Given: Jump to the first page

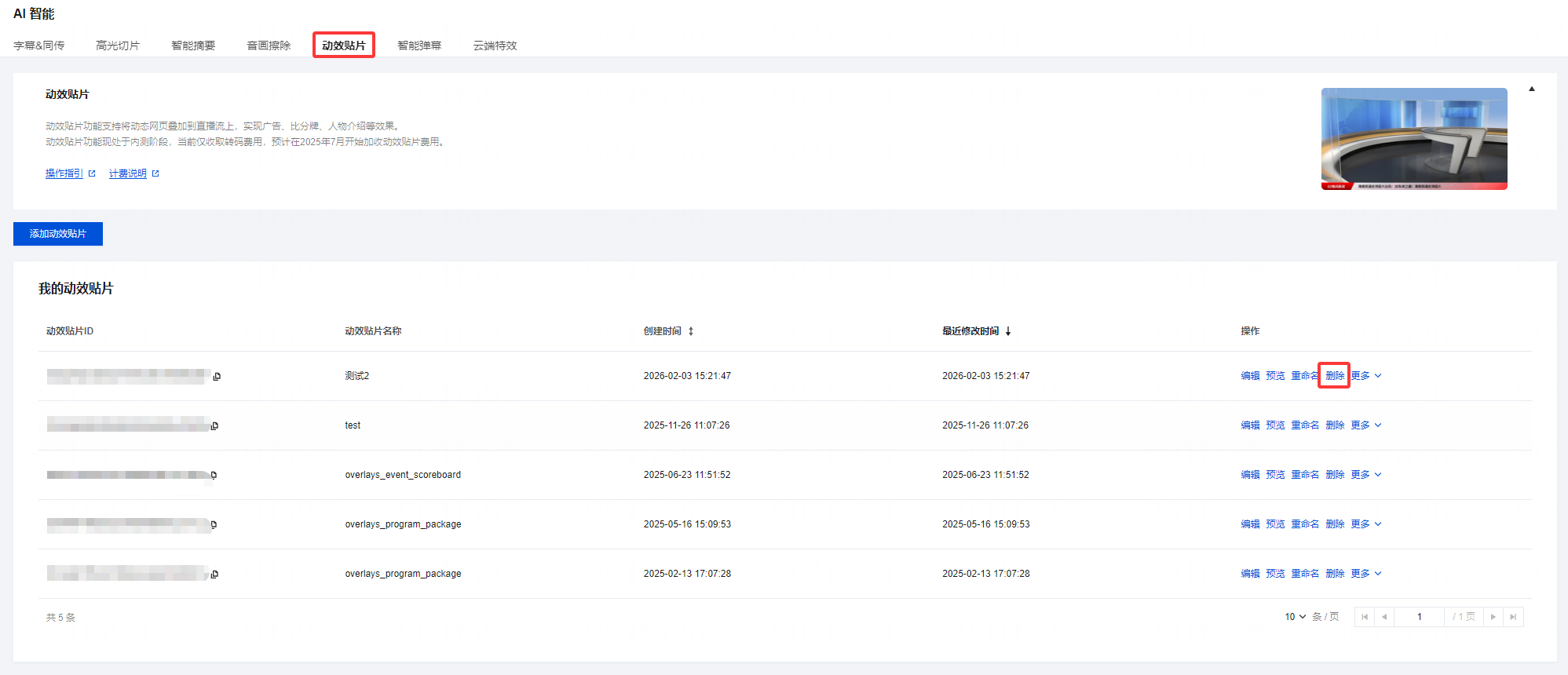Looking at the screenshot, I should coord(1365,617).
